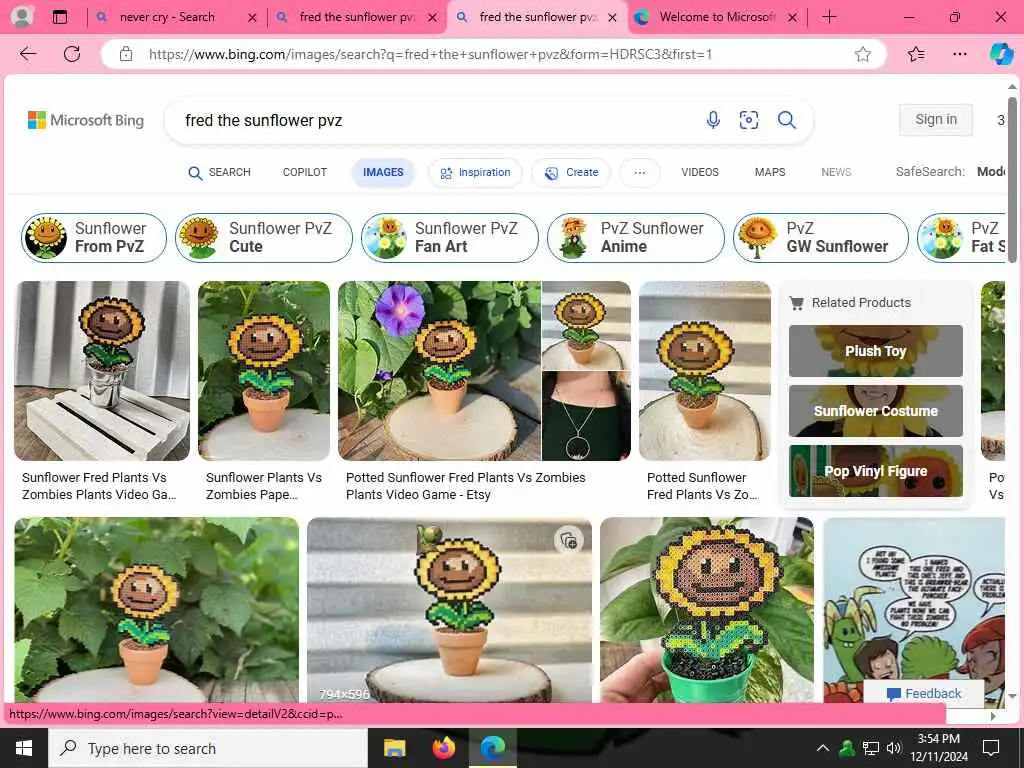Open tab actions menu icon
The height and width of the screenshot is (768, 1024).
pyautogui.click(x=59, y=17)
